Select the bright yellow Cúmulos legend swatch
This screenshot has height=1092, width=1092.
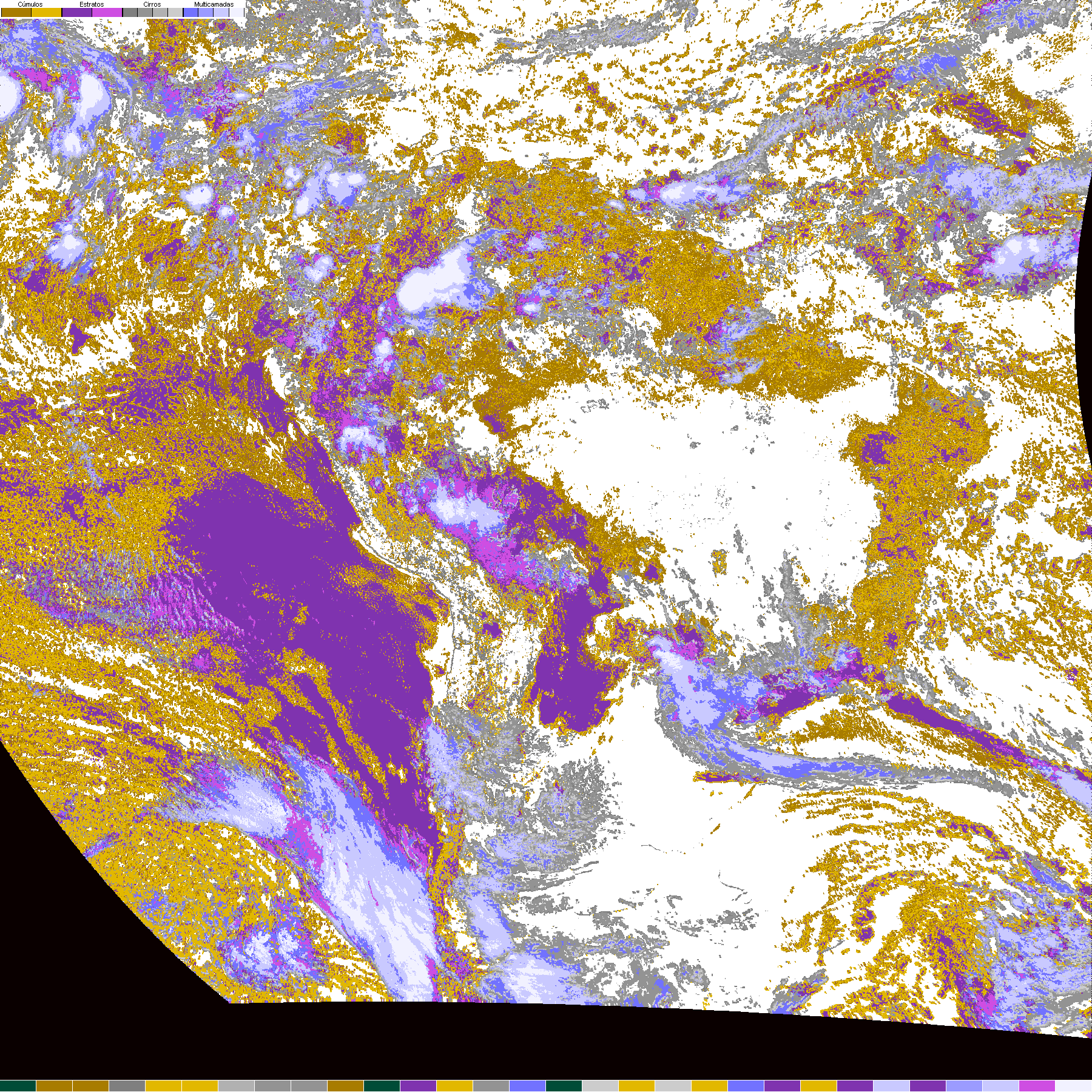point(47,13)
